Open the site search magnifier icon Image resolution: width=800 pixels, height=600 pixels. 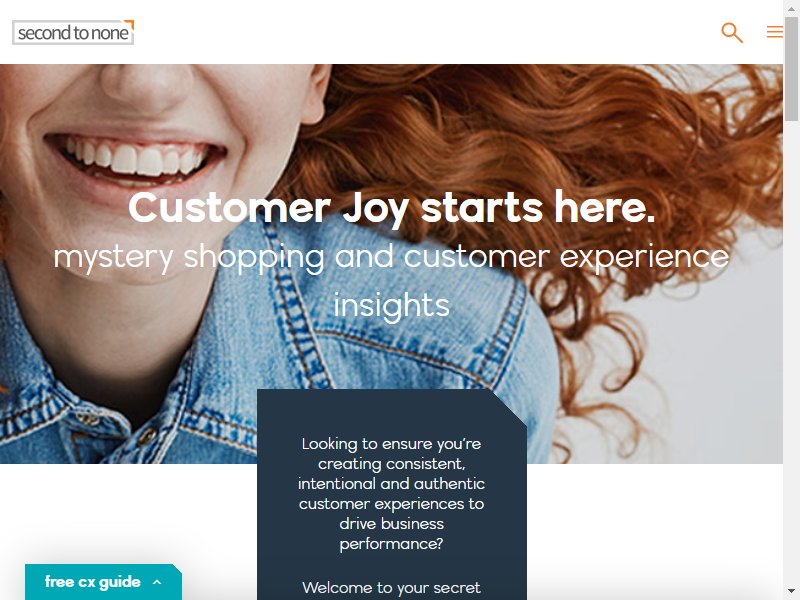tap(732, 33)
